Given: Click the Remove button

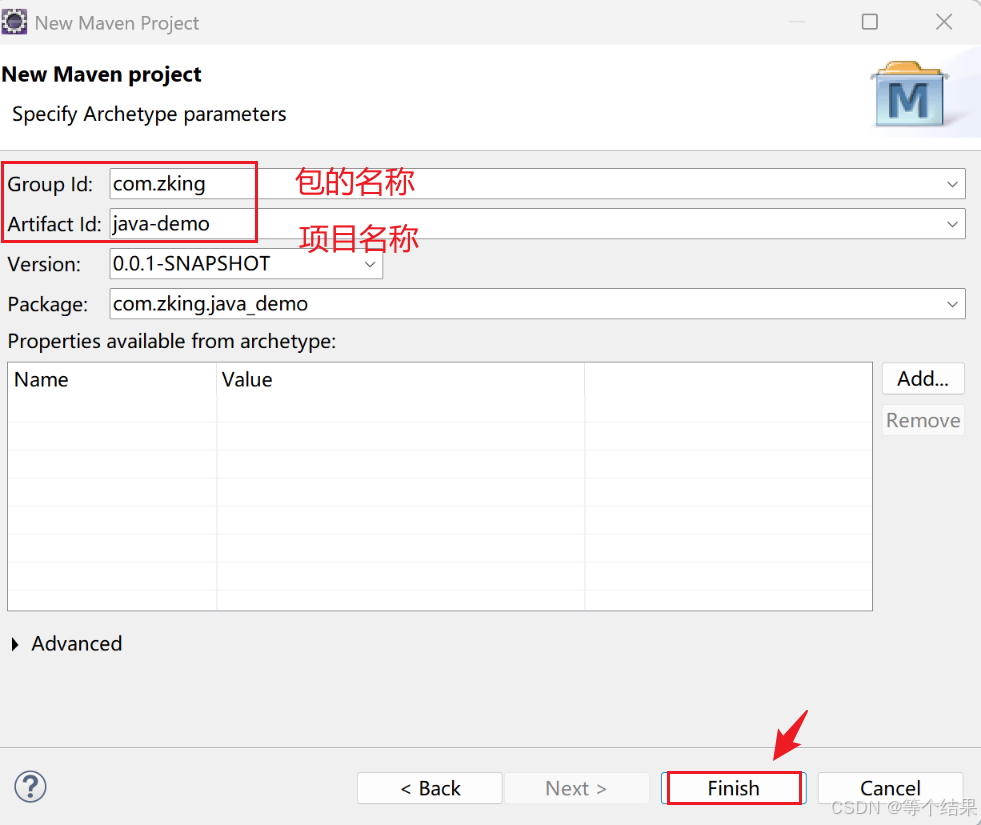Looking at the screenshot, I should 923,420.
